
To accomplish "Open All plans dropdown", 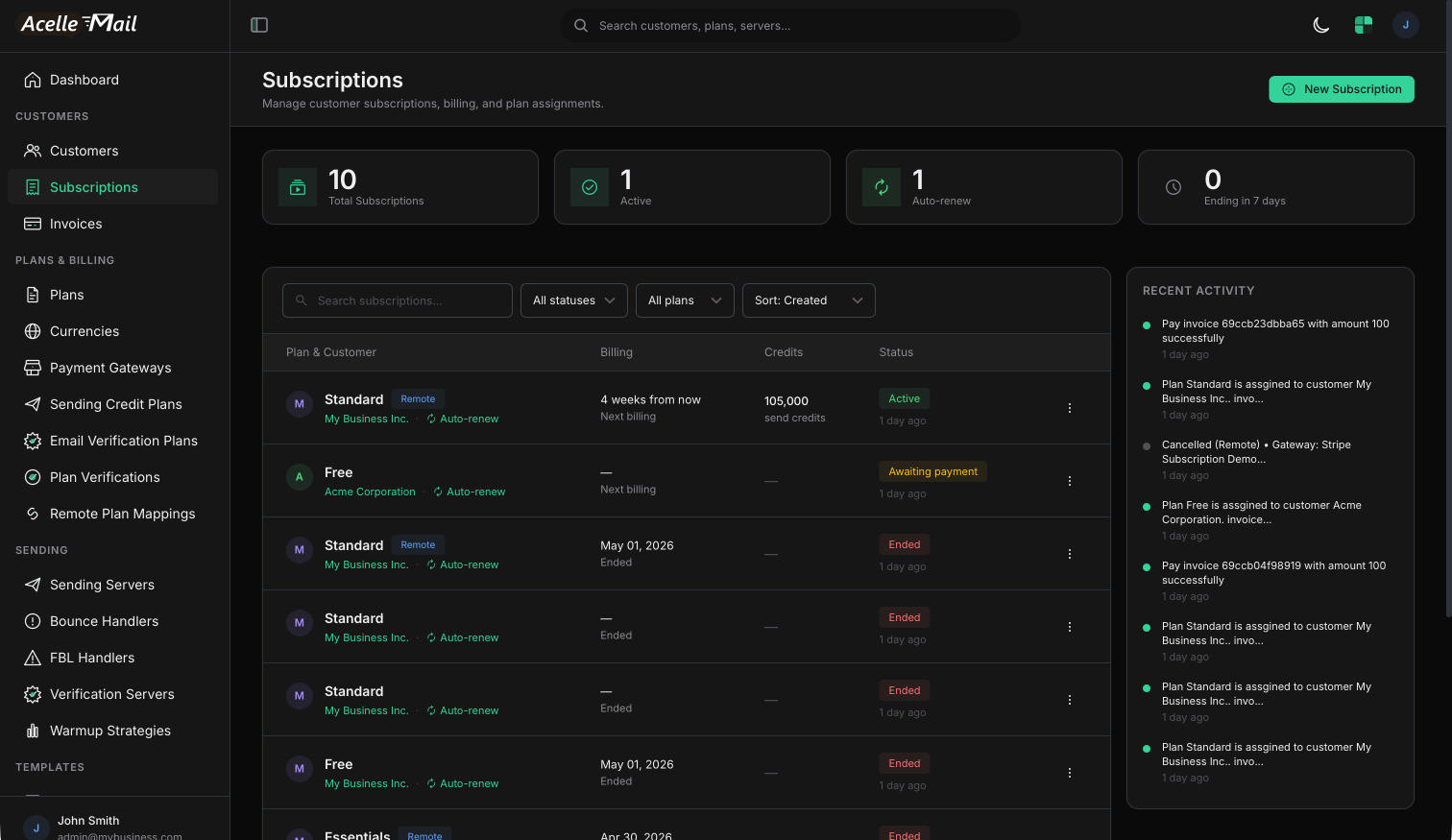I will click(685, 300).
